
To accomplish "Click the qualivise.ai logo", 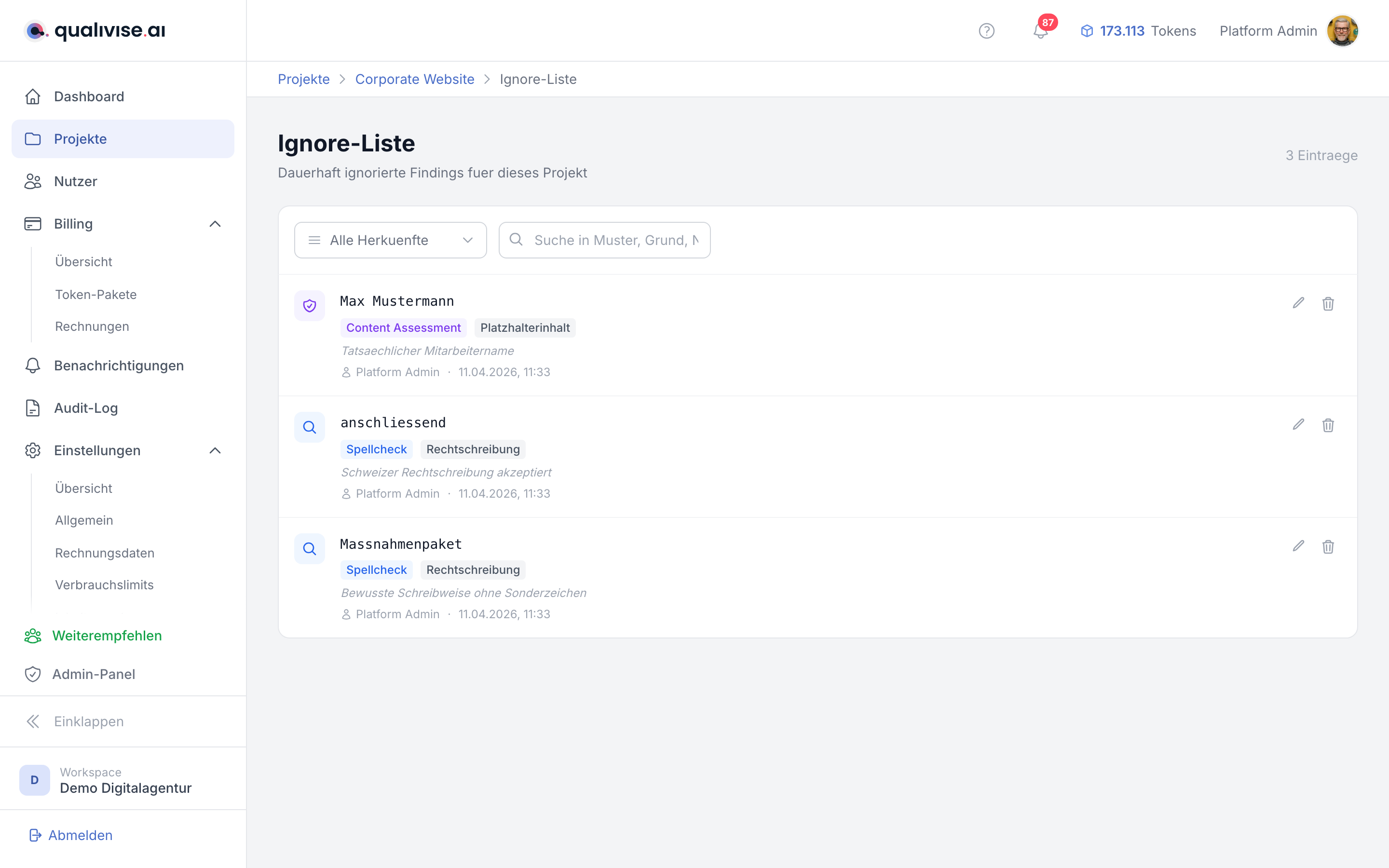I will [x=95, y=30].
